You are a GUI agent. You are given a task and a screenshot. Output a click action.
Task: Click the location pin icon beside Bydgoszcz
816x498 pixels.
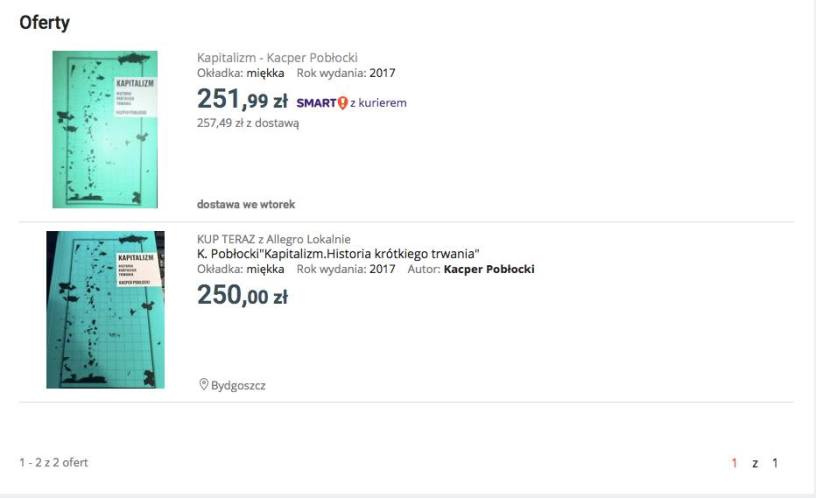(203, 384)
